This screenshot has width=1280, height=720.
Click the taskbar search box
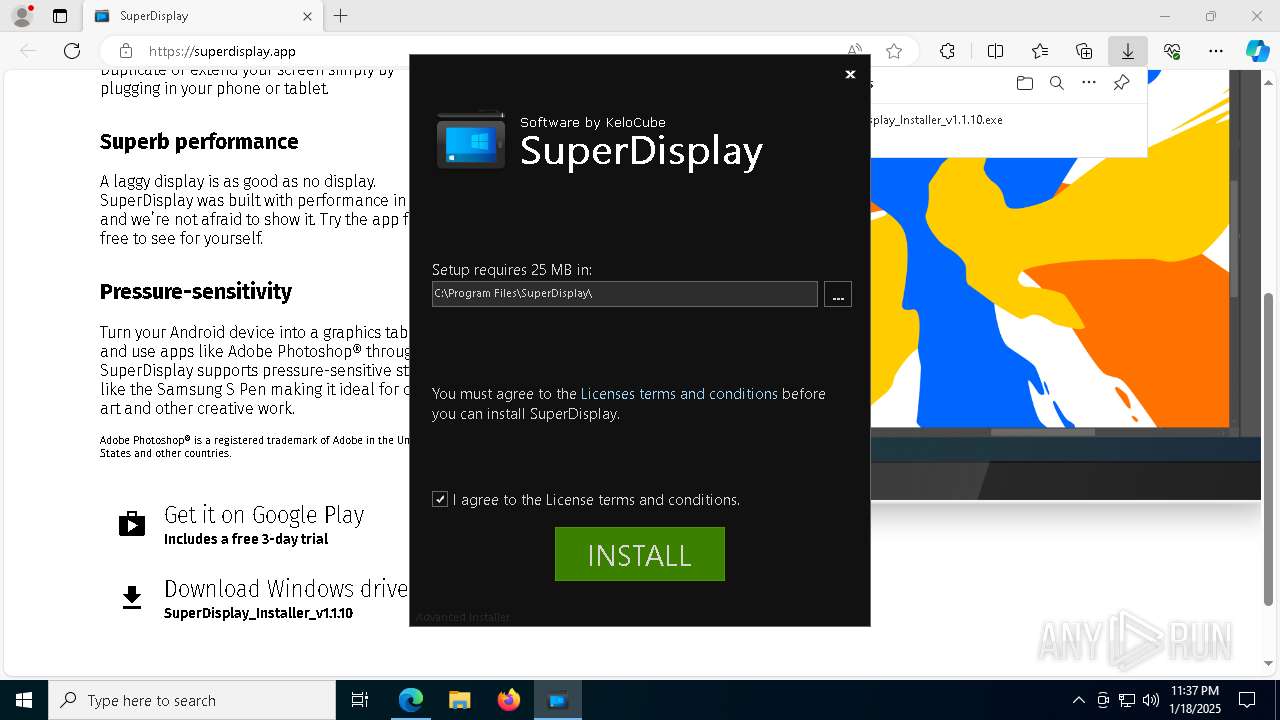[192, 700]
